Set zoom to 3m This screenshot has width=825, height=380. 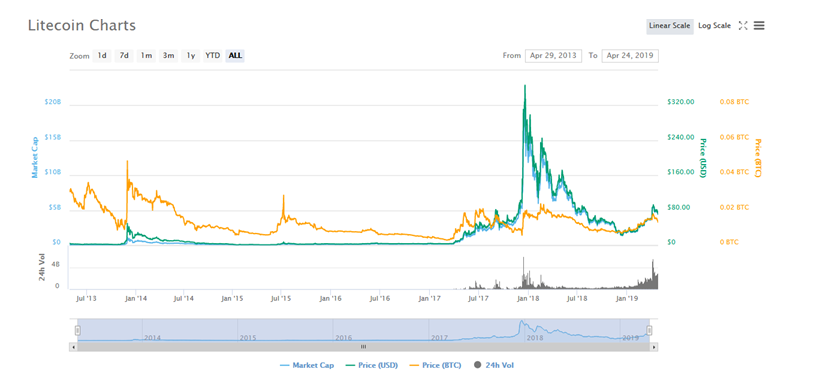click(168, 55)
